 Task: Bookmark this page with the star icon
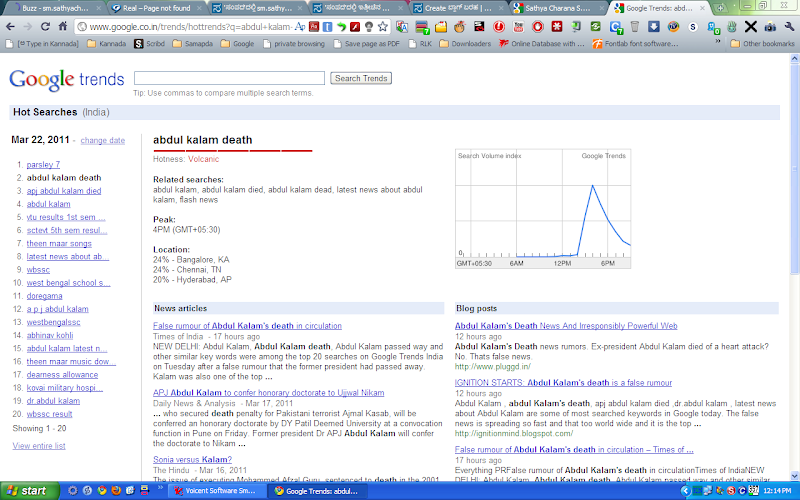point(383,27)
